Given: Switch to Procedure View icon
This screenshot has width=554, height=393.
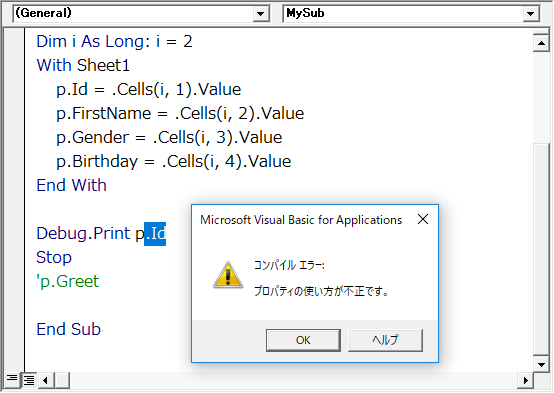Looking at the screenshot, I should pos(12,380).
